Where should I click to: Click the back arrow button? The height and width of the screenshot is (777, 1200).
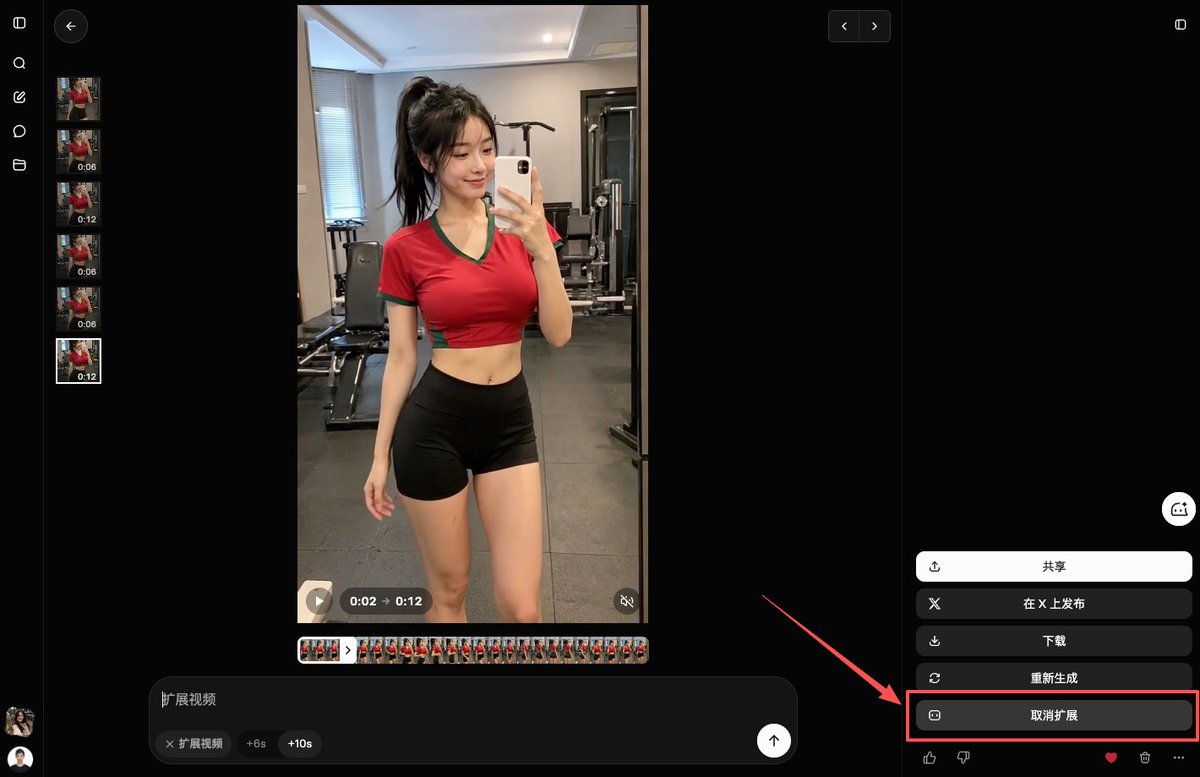(71, 27)
